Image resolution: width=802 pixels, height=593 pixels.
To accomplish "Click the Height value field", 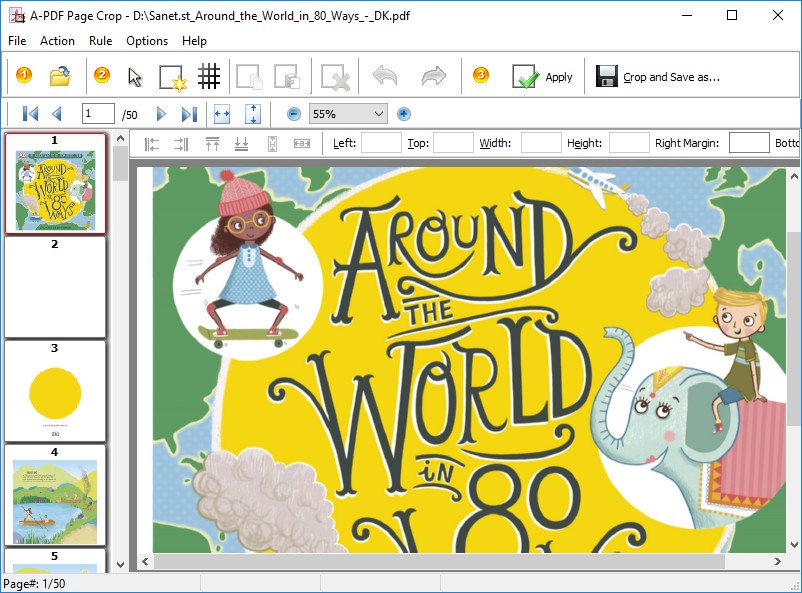I will click(629, 143).
